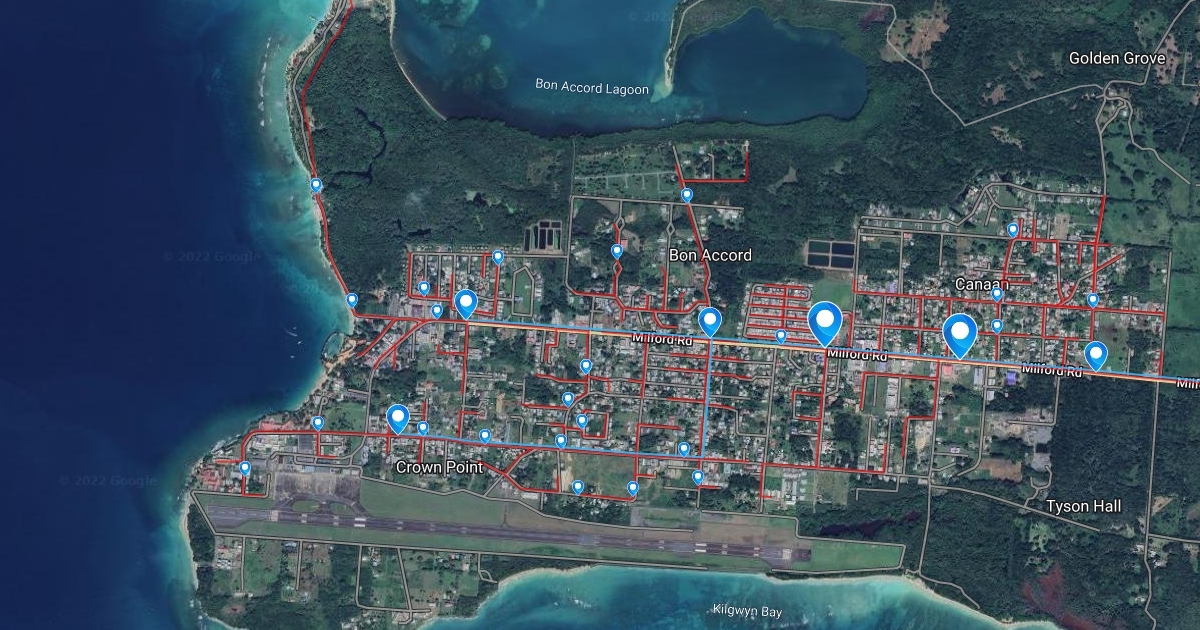This screenshot has width=1200, height=630.
Task: Select small pin immediately left of western Milford Rd large pin
Action: point(437,311)
